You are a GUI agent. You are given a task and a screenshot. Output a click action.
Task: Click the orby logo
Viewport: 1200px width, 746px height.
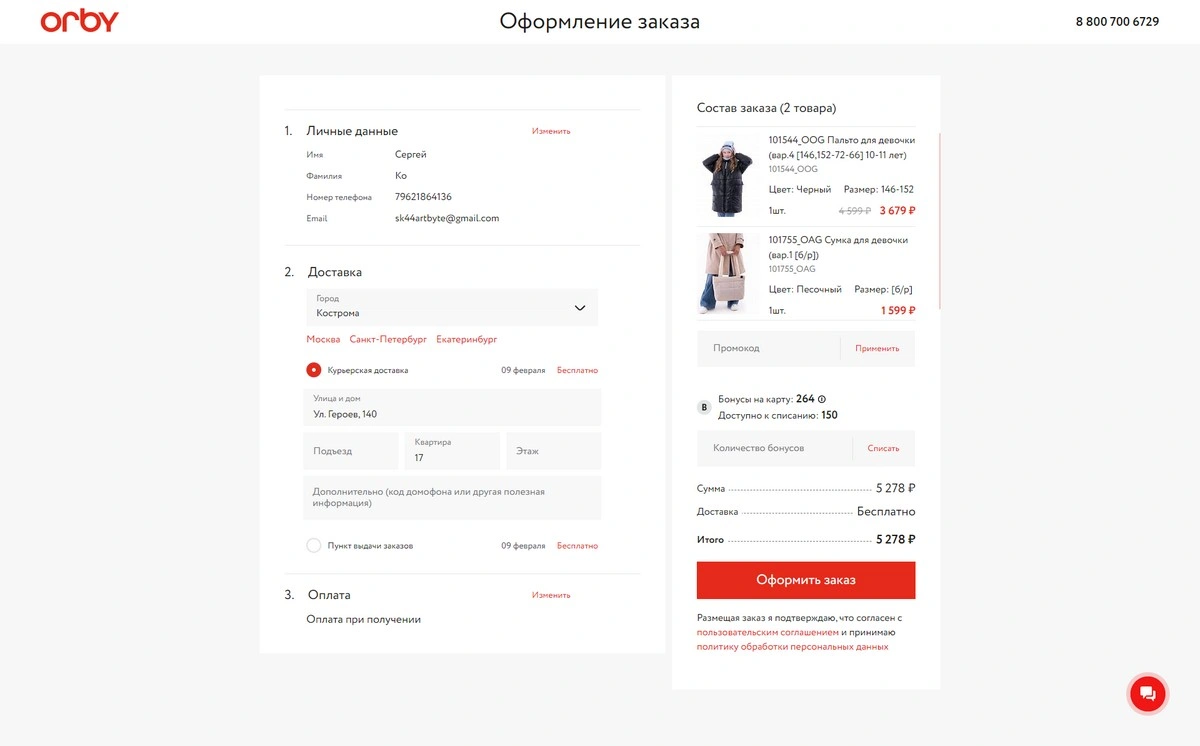coord(80,21)
